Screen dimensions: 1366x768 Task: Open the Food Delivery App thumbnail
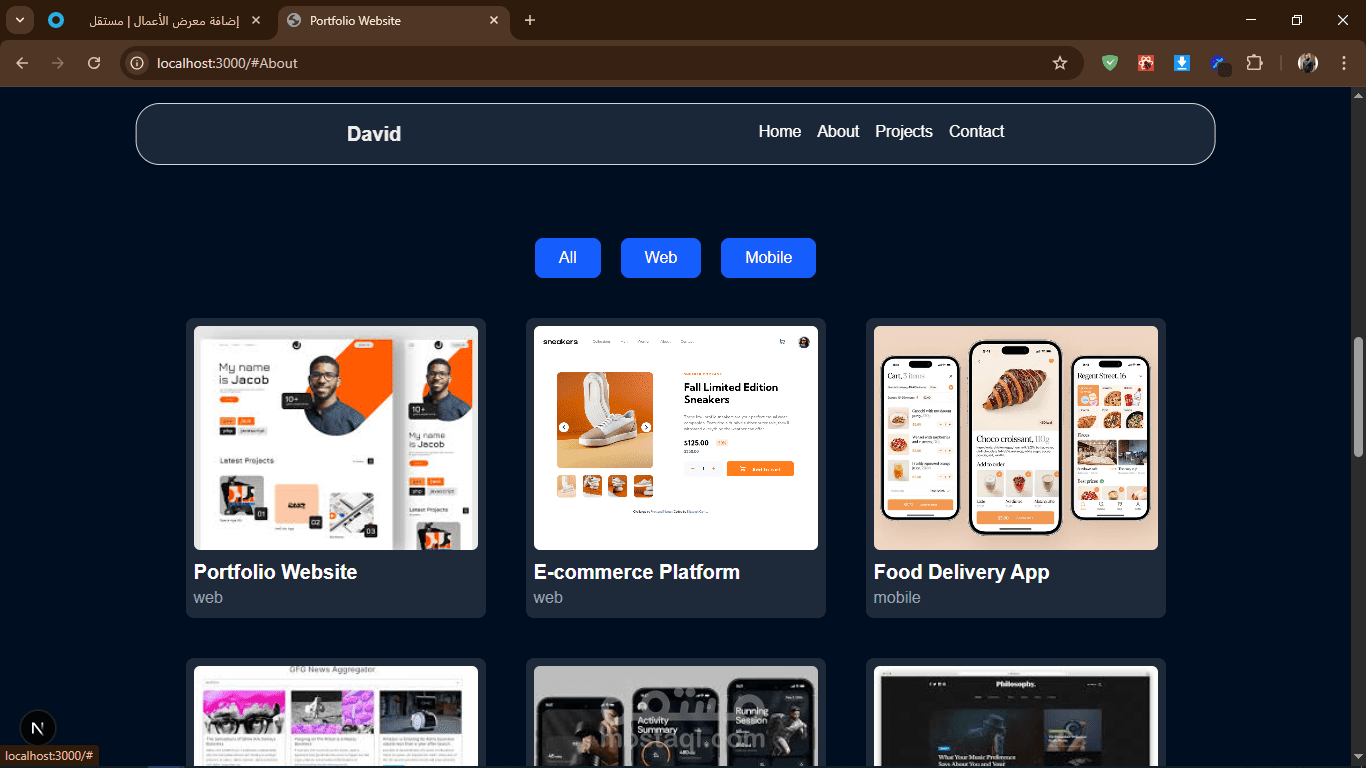coord(1016,438)
